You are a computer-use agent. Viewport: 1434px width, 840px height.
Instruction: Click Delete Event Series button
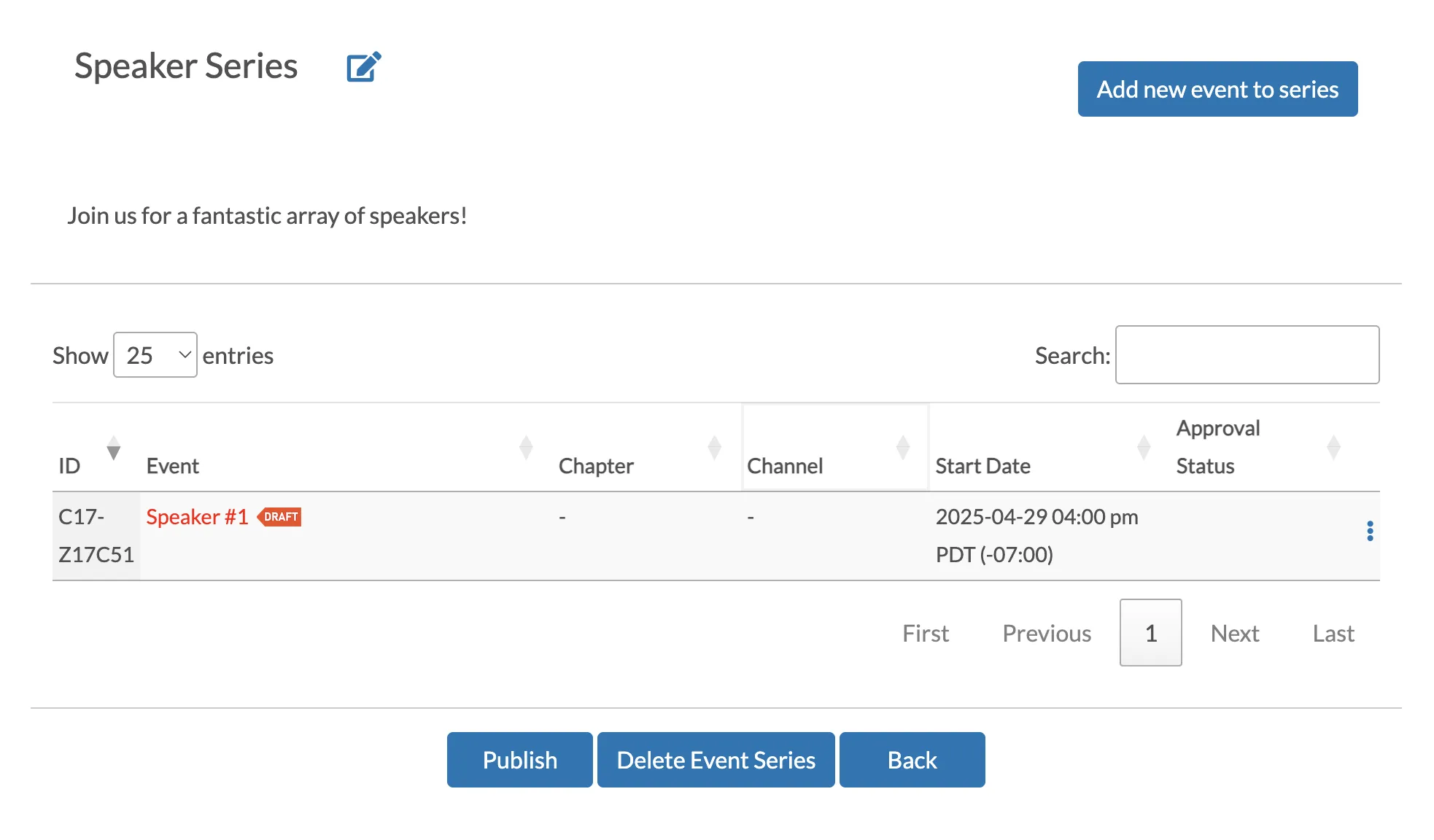pyautogui.click(x=716, y=760)
